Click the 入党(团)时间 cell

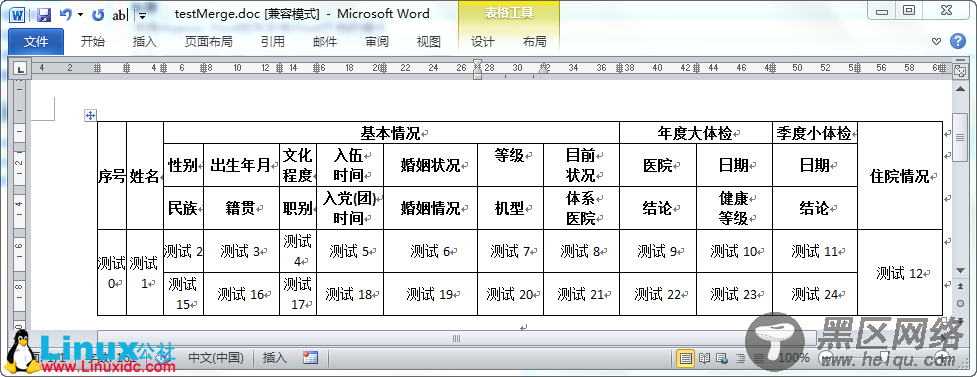point(350,208)
